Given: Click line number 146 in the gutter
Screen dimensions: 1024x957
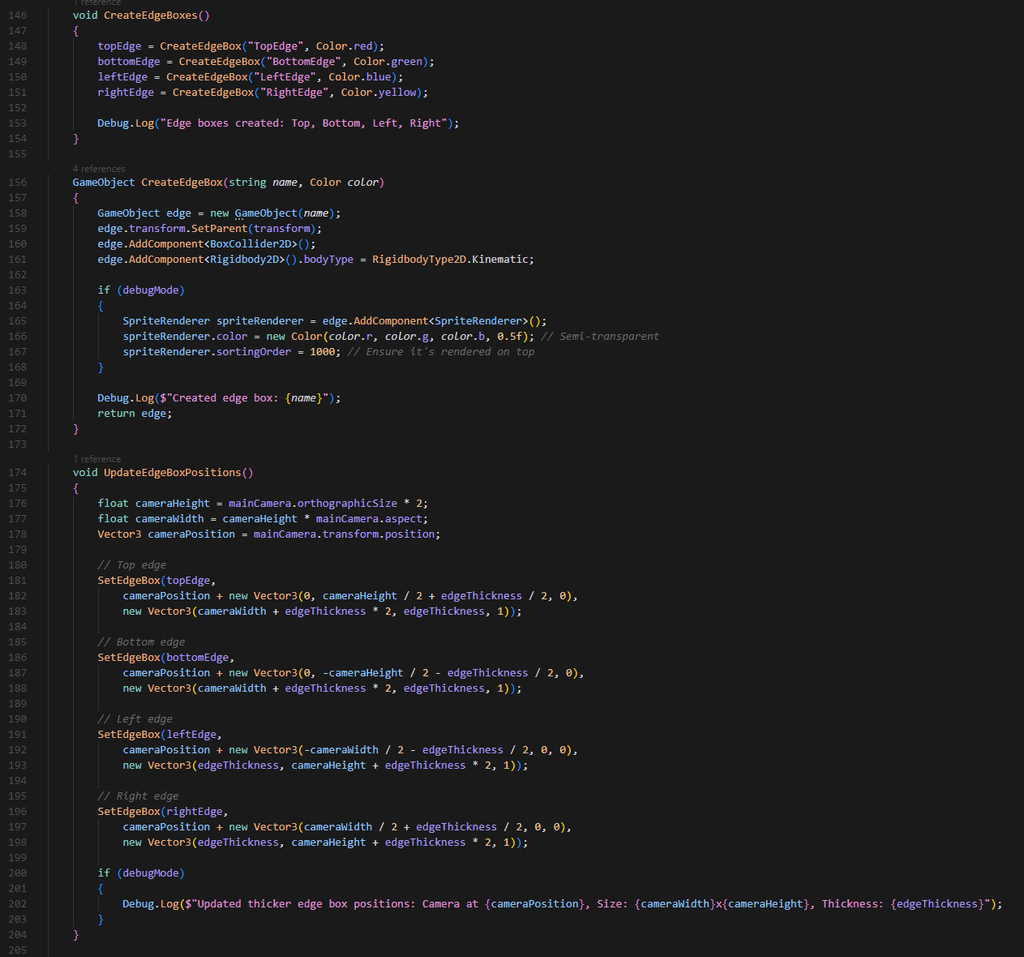Looking at the screenshot, I should (18, 15).
